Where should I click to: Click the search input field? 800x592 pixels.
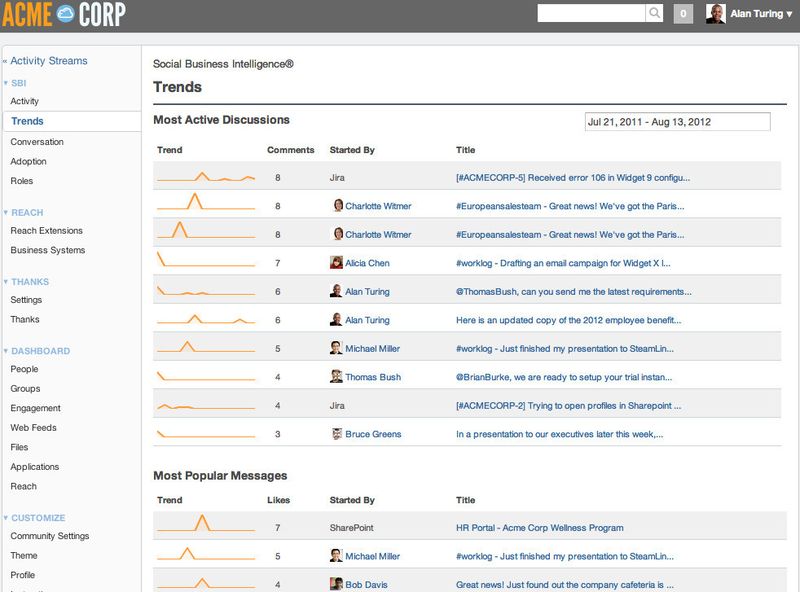[591, 13]
